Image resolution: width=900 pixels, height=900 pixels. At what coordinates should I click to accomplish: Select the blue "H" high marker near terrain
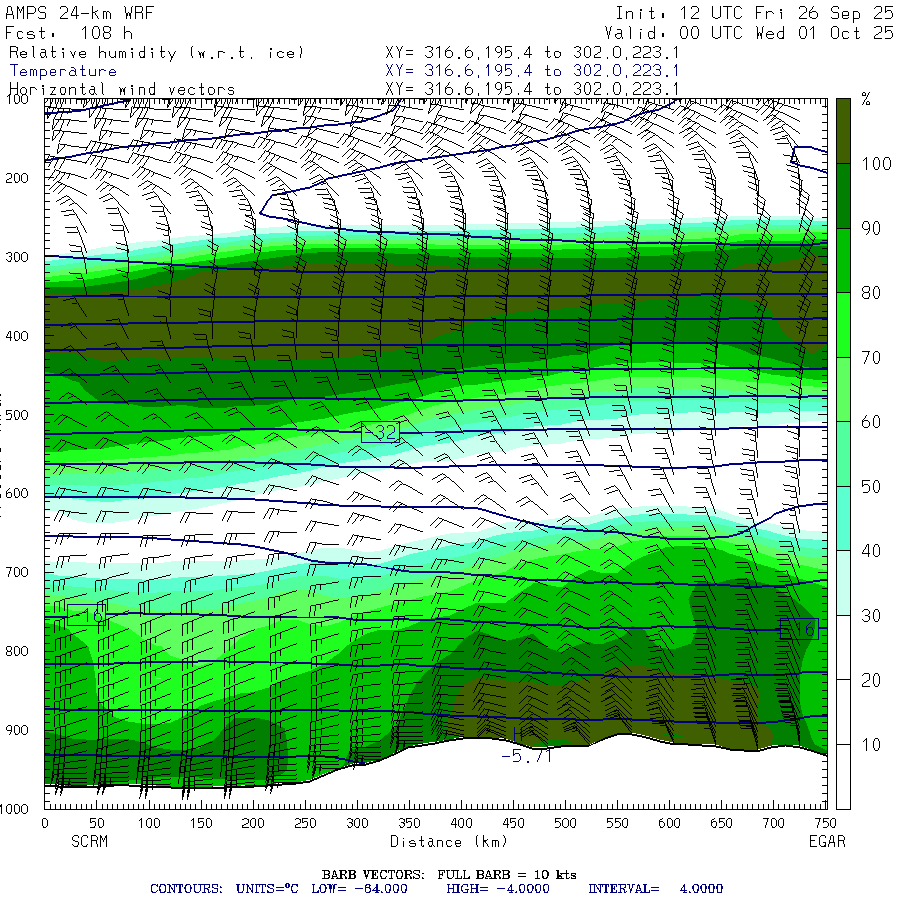(x=518, y=735)
